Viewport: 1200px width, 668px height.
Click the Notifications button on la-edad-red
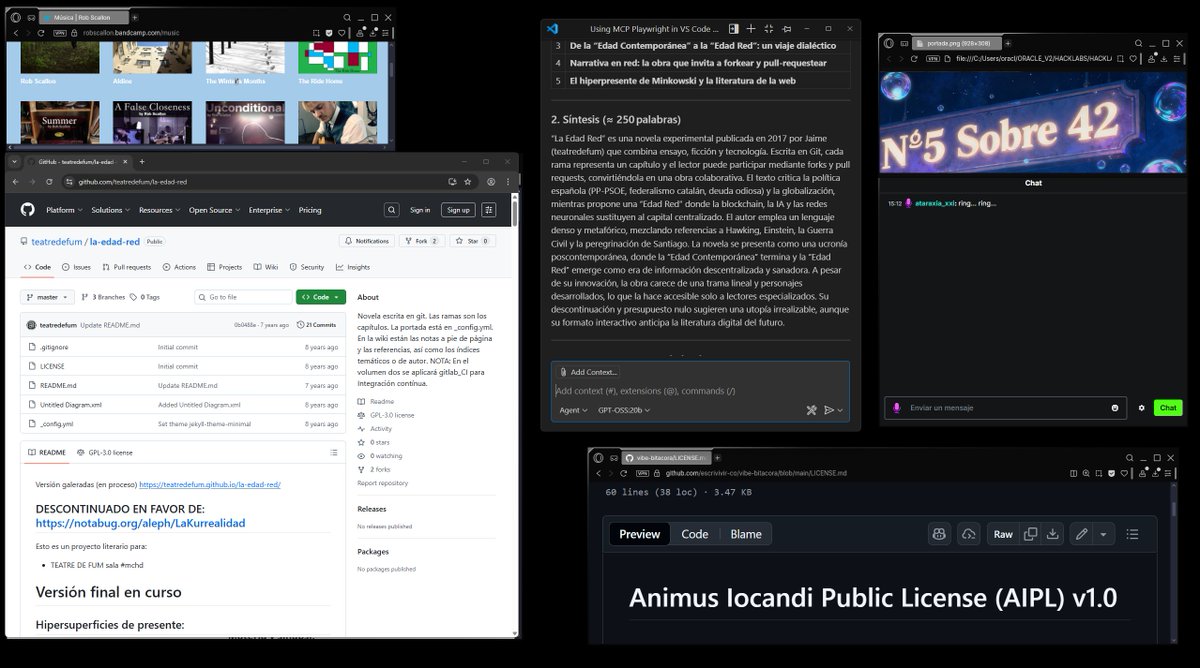[367, 241]
